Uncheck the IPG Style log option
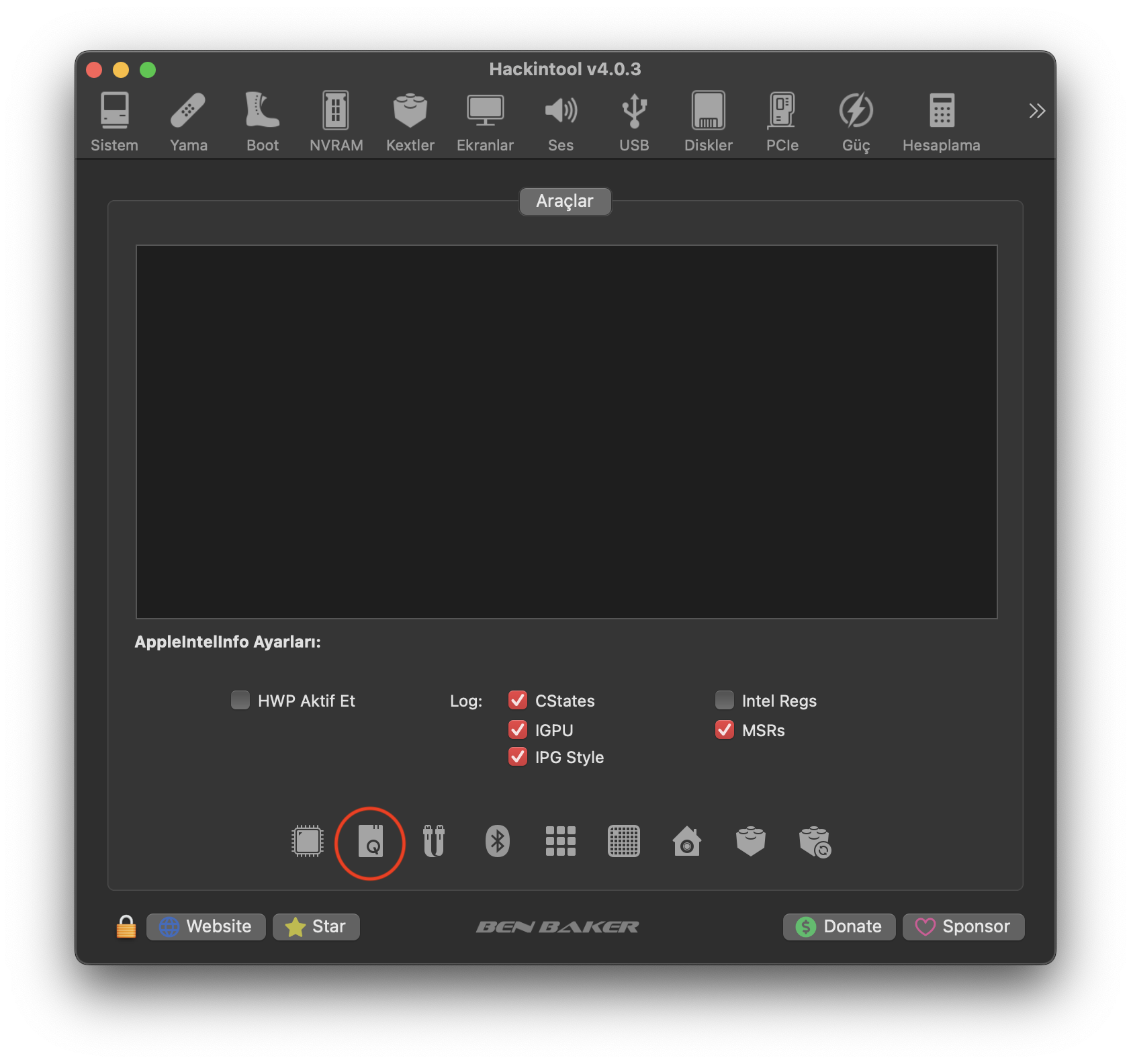This screenshot has width=1131, height=1064. [x=518, y=756]
